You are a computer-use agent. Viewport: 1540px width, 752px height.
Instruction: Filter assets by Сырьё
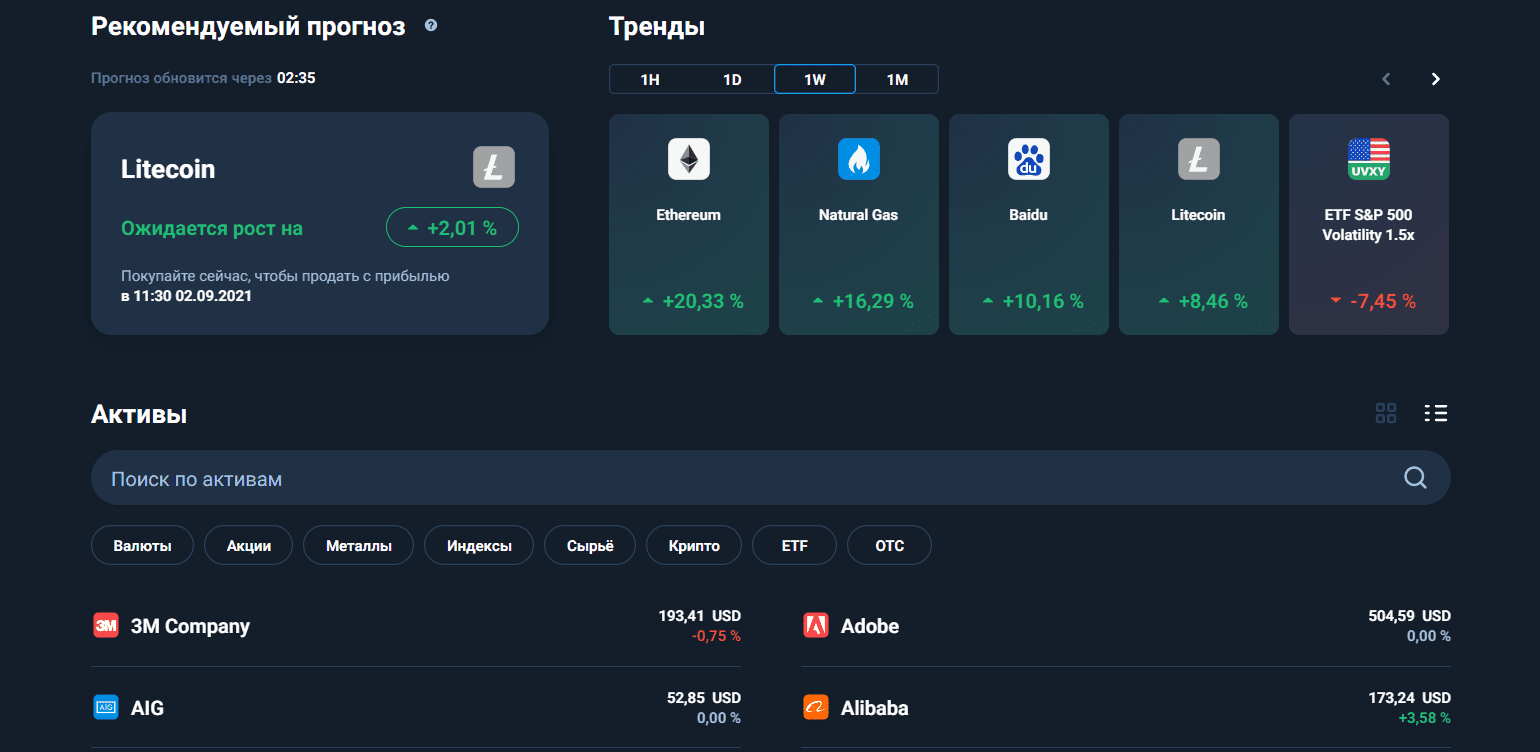[x=590, y=546]
